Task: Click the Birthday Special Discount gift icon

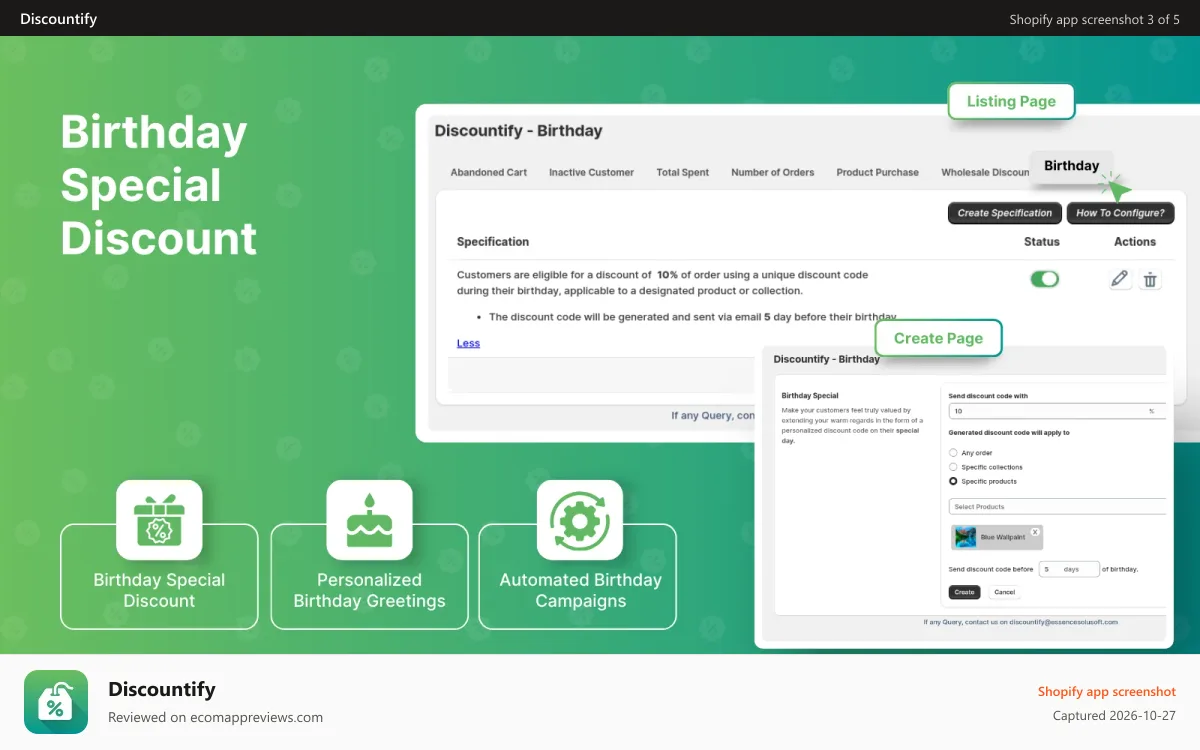Action: (159, 520)
